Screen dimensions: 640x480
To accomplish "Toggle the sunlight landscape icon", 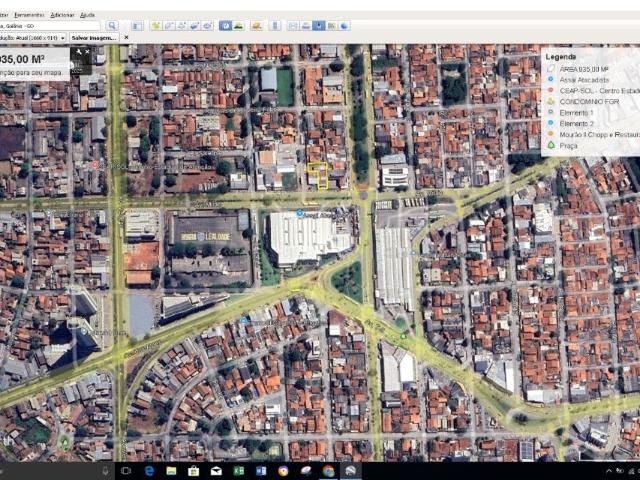I will pos(238,26).
